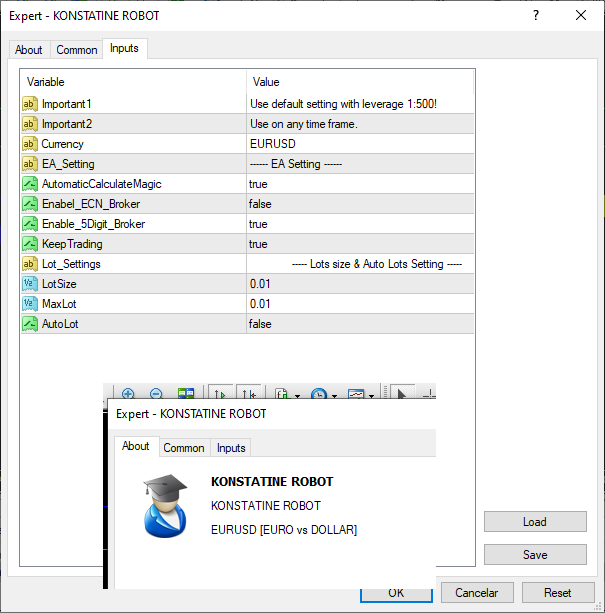Click the LotSize value field 0.01
The width and height of the screenshot is (605, 613).
click(x=360, y=284)
